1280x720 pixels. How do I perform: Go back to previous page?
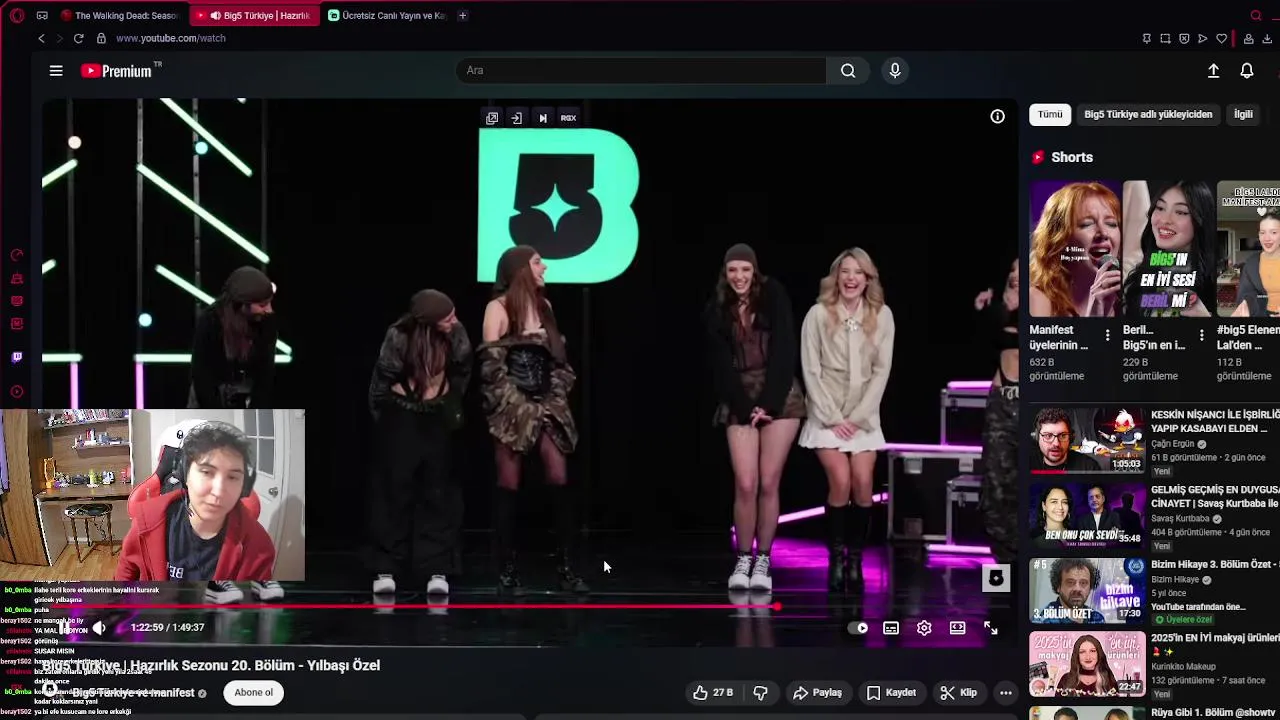(41, 38)
